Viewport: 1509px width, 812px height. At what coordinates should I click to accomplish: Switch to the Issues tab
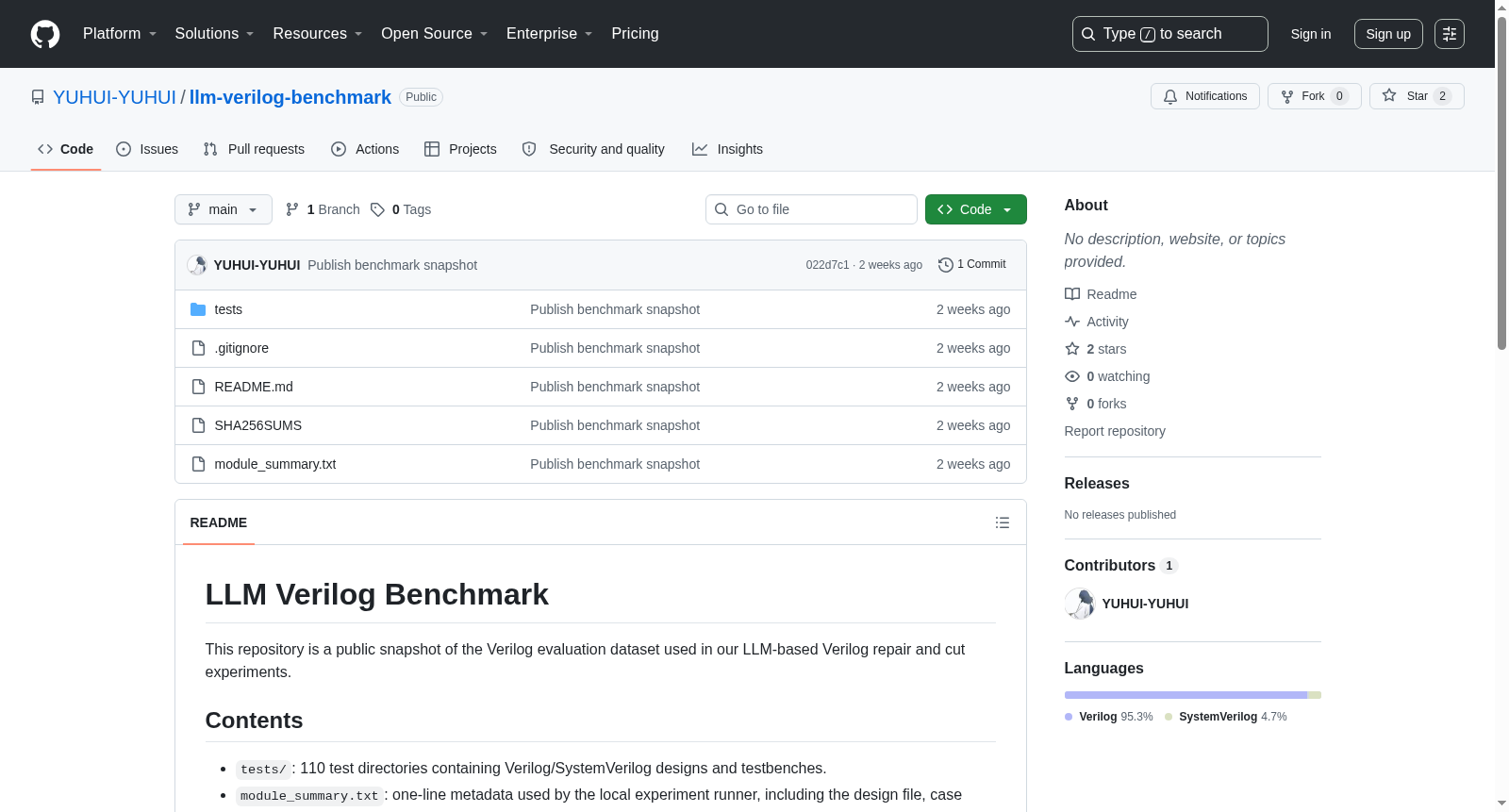click(147, 149)
